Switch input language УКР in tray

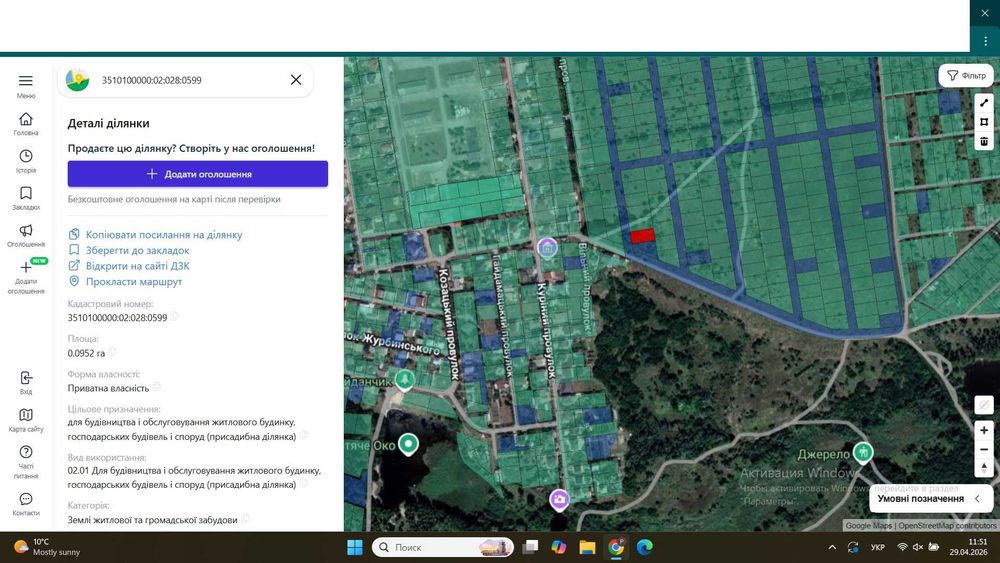click(878, 547)
